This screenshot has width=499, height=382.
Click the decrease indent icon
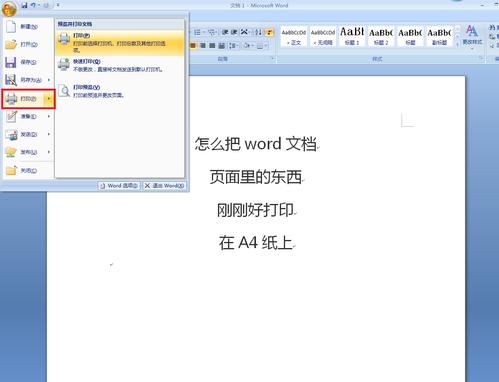point(225,32)
